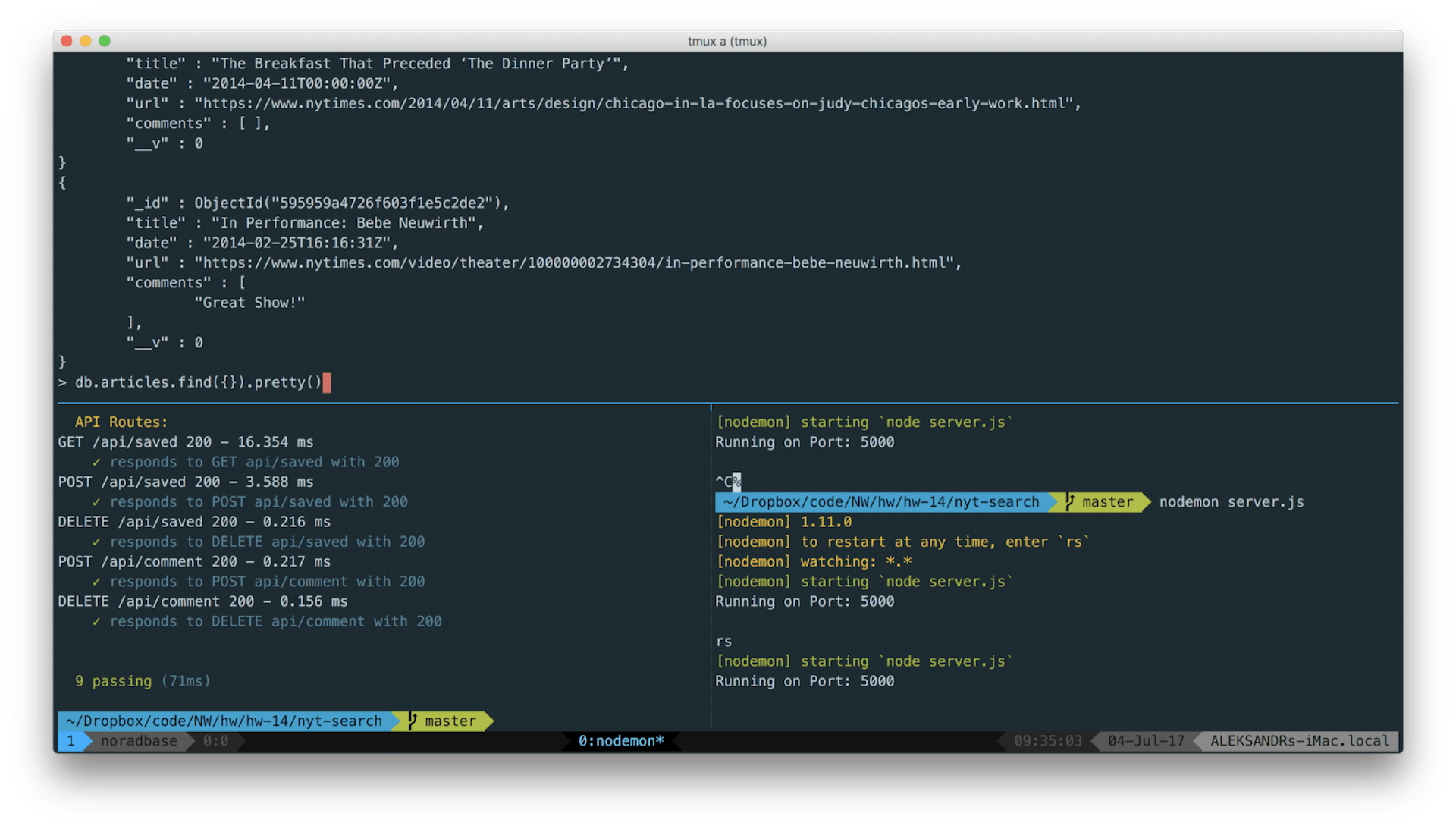
Task: Click the cursor at the db.articles.find prompt
Action: (327, 382)
